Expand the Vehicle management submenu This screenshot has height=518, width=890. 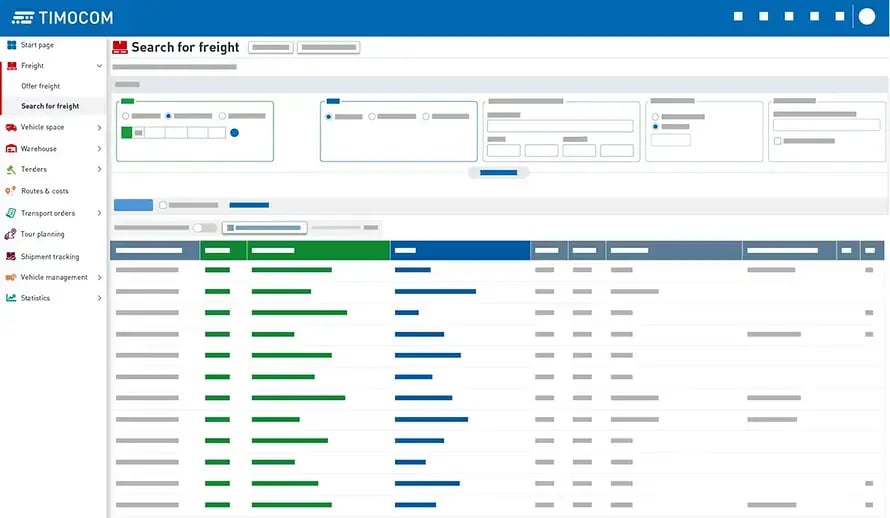click(99, 277)
